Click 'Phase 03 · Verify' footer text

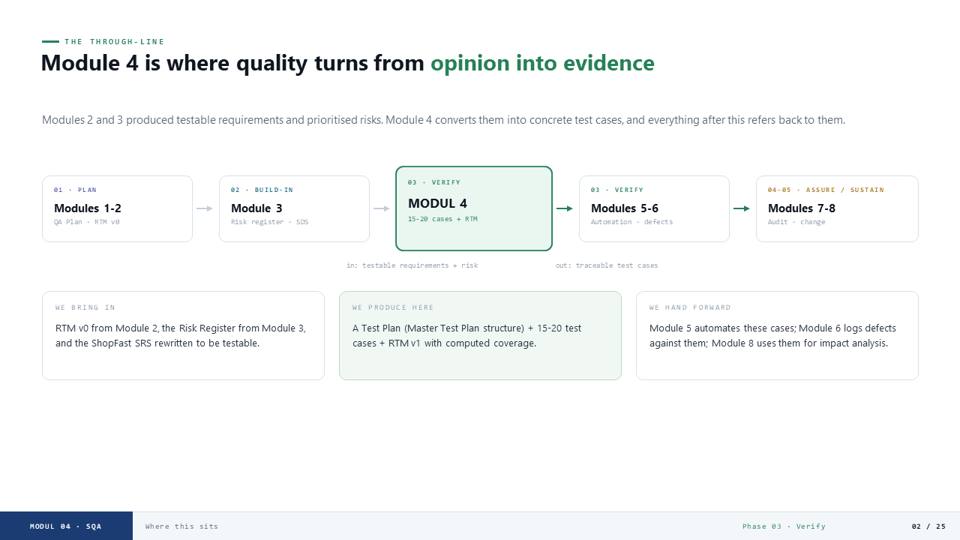[784, 527]
